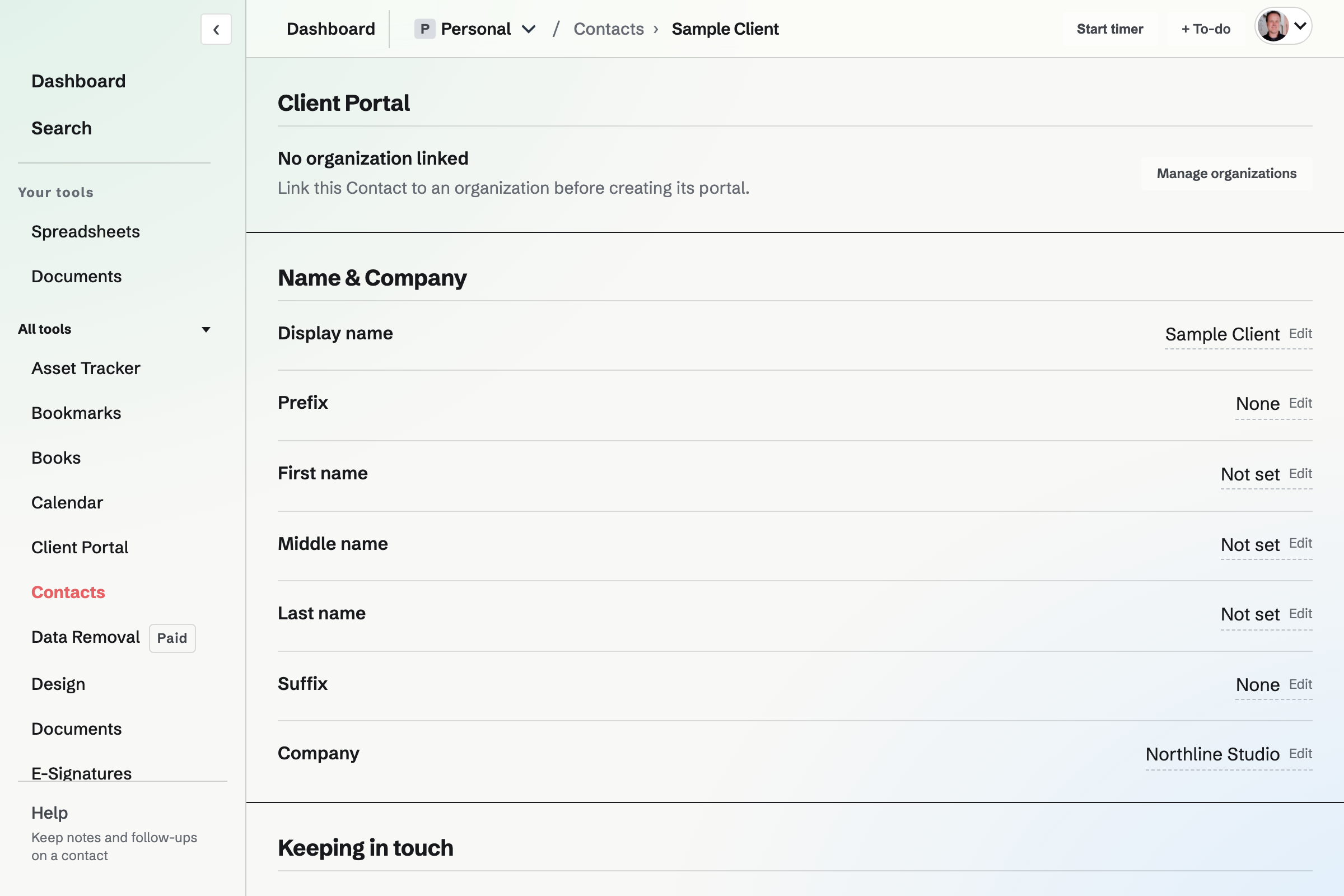
Task: Click the No organization linked text
Action: pyautogui.click(x=373, y=158)
